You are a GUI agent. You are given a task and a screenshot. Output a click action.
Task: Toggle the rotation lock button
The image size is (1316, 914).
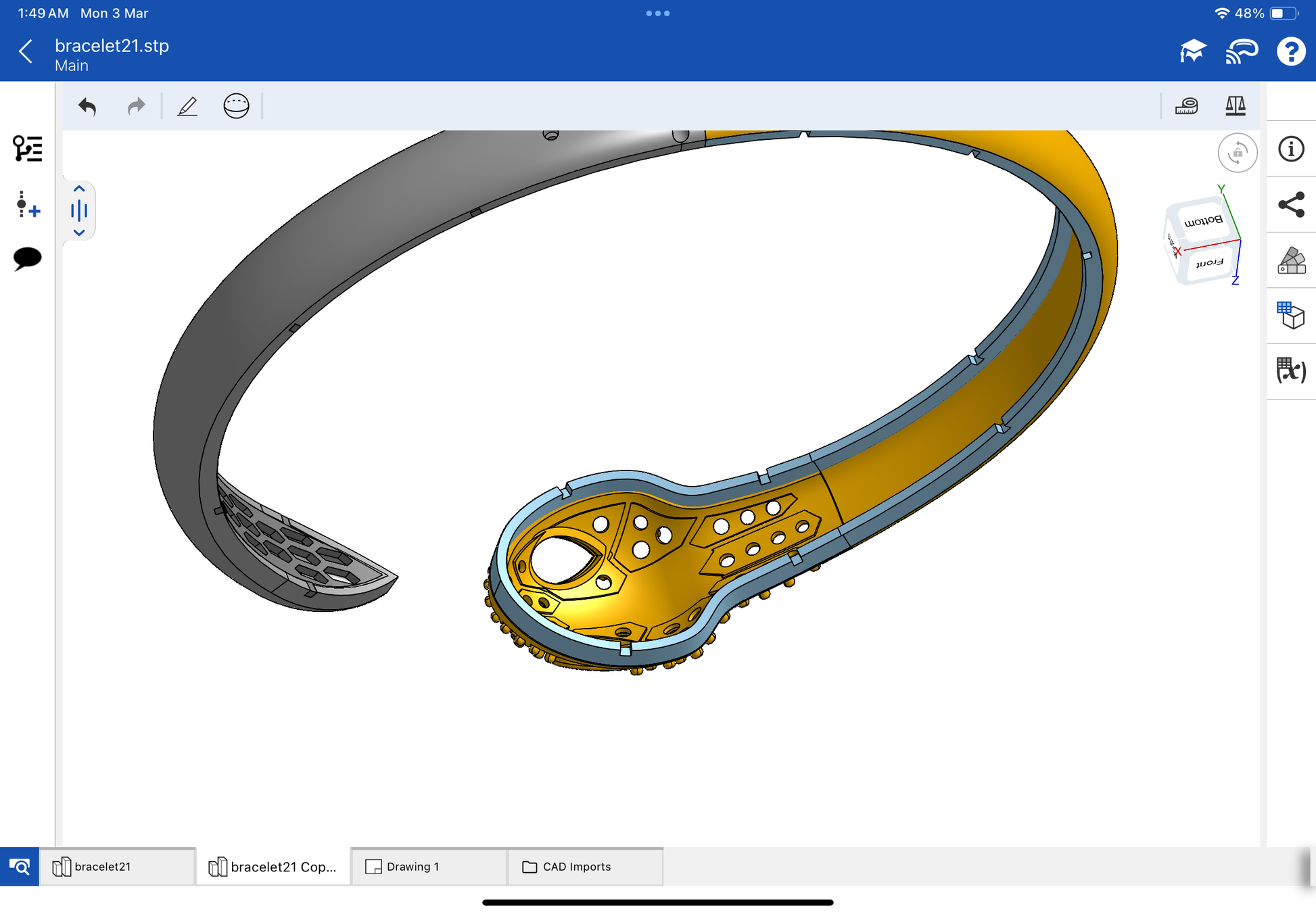1237,153
